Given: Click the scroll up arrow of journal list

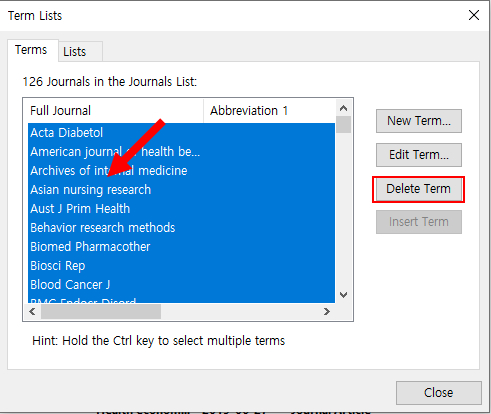Looking at the screenshot, I should point(343,108).
